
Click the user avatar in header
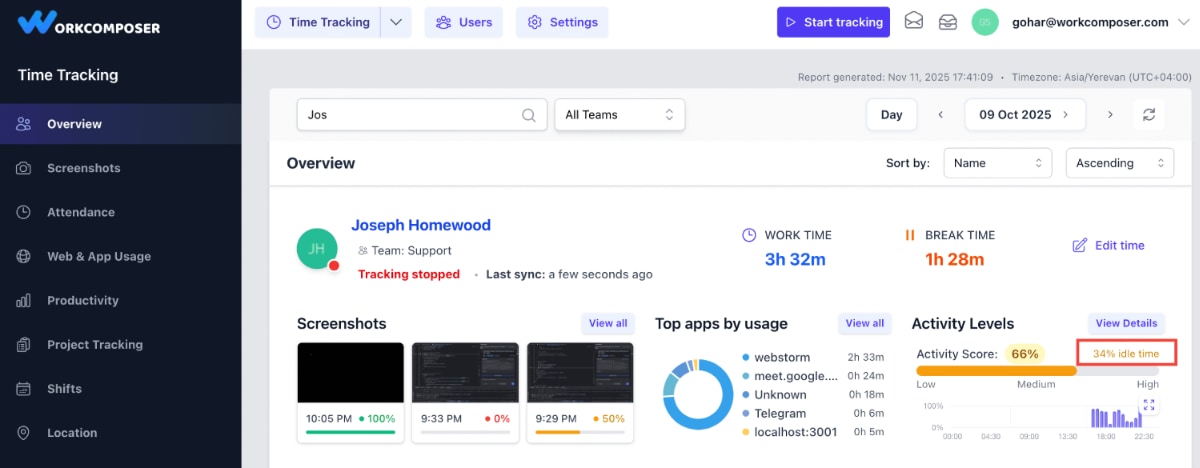coord(984,22)
